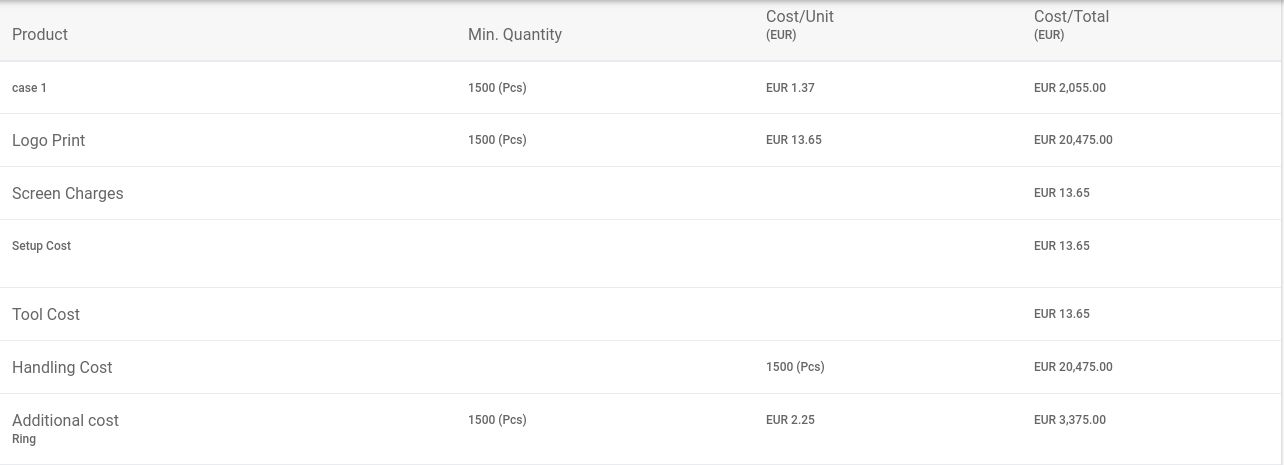Click the Cost/Unit (EUR) column header
Screen dimensions: 1284x465
(800, 25)
